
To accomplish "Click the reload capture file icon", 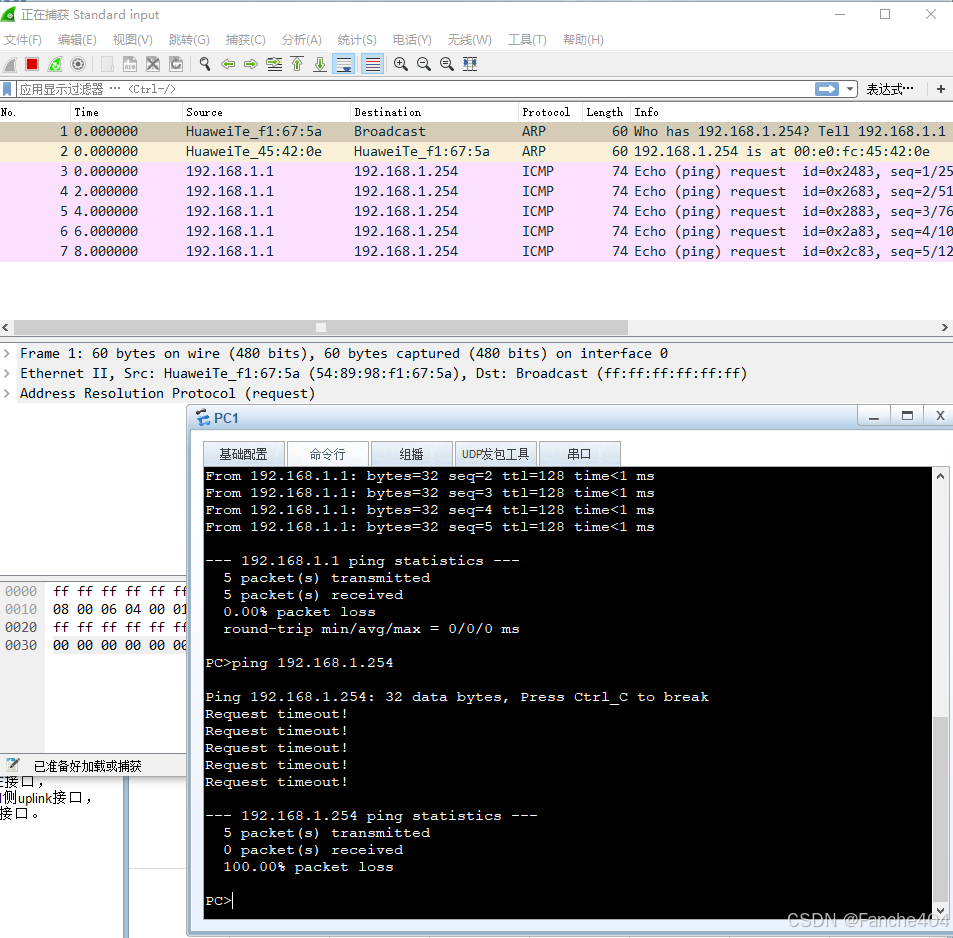I will (x=176, y=64).
